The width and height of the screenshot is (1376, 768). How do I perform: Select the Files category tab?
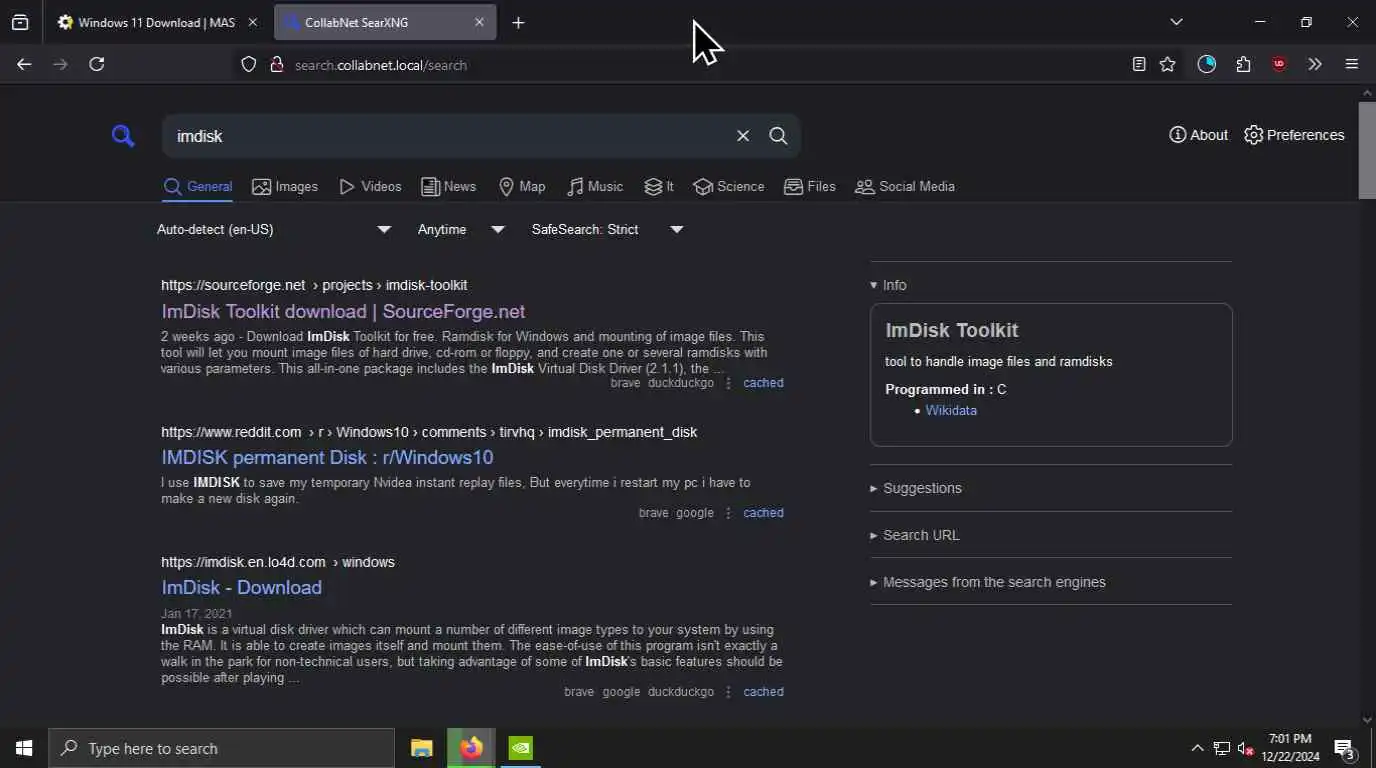(810, 187)
